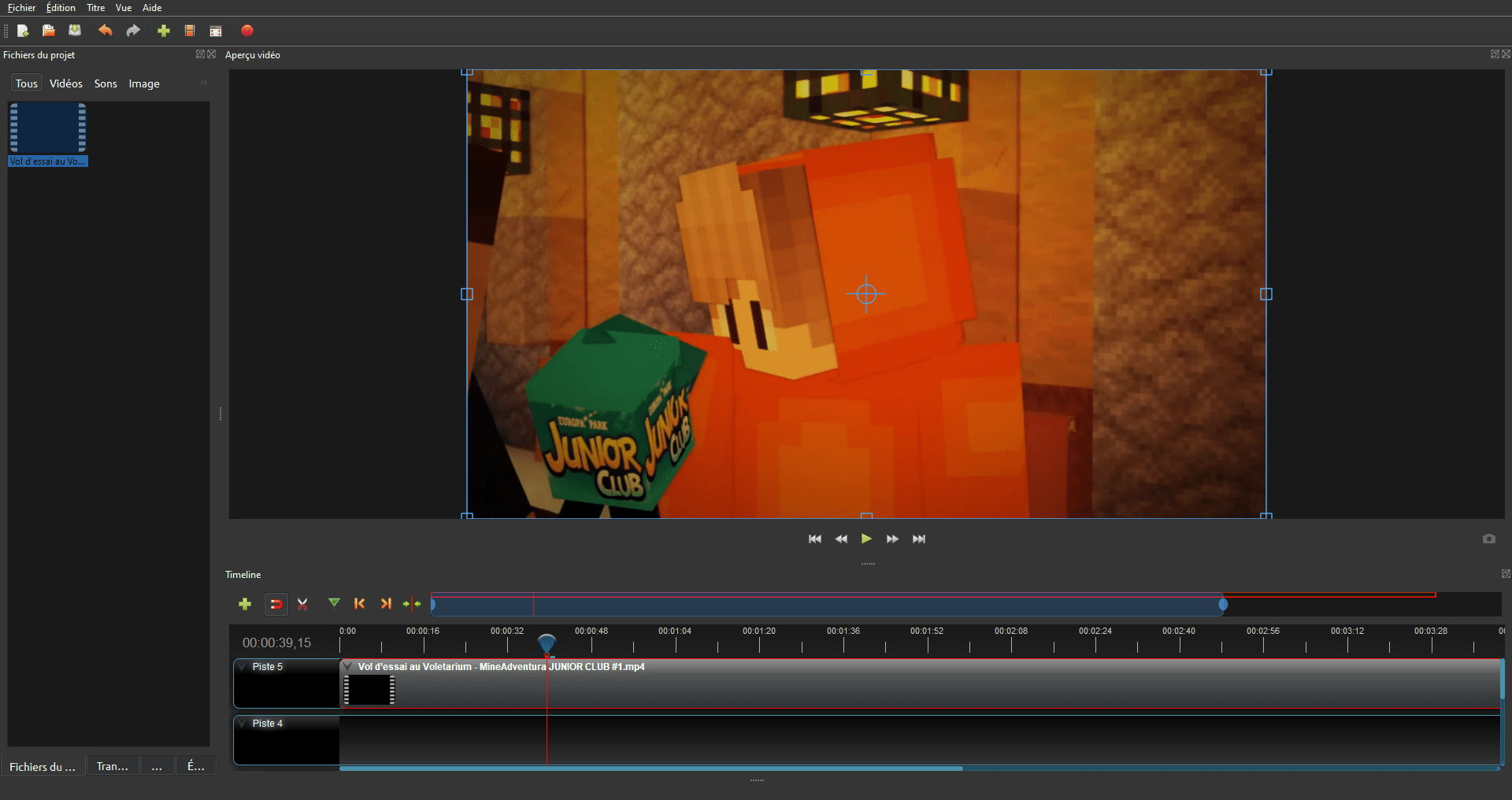1512x800 pixels.
Task: Toggle magnet snapping in the timeline toolbar
Action: pyautogui.click(x=276, y=604)
